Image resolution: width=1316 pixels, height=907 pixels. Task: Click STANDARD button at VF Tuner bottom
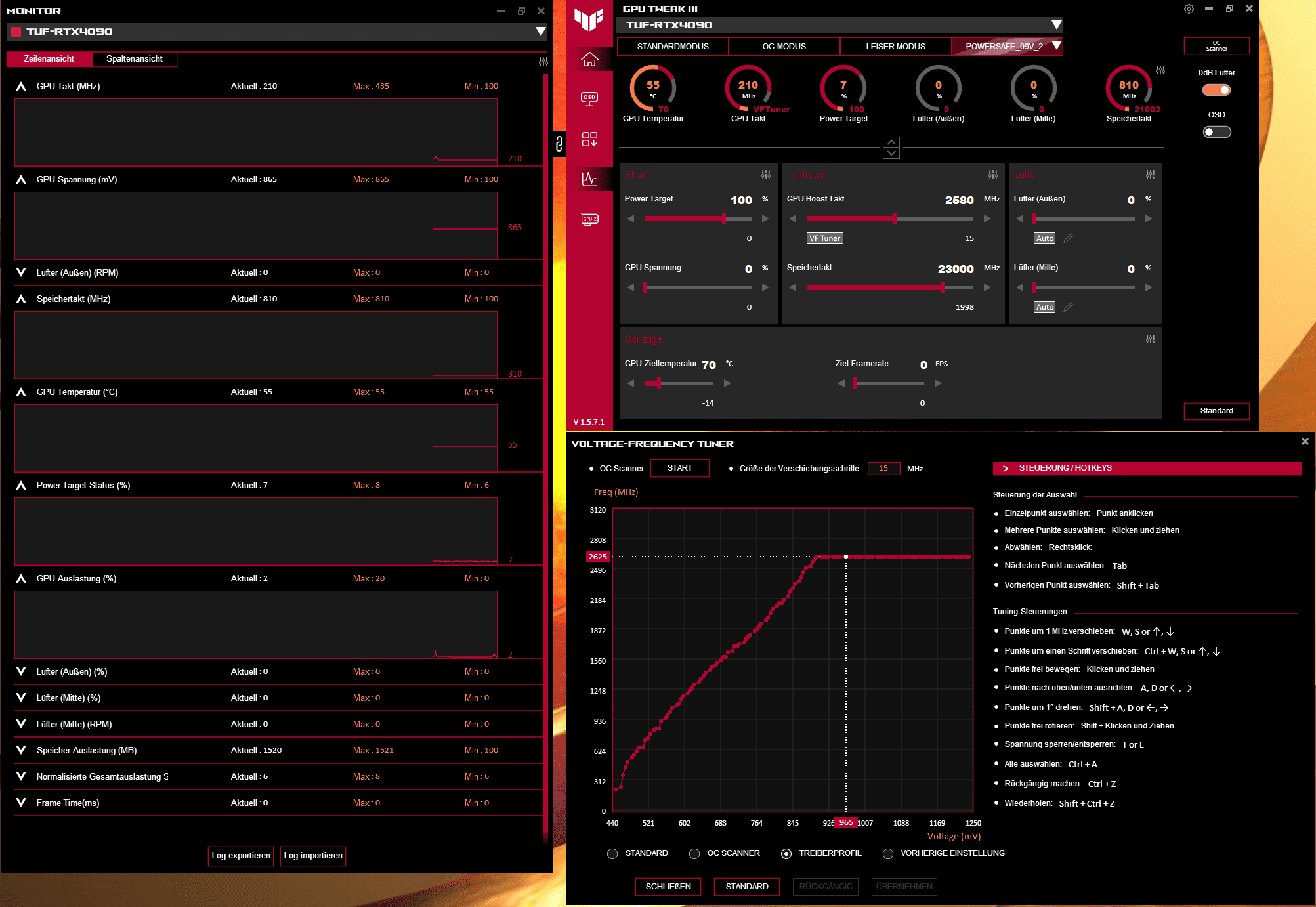click(x=747, y=887)
